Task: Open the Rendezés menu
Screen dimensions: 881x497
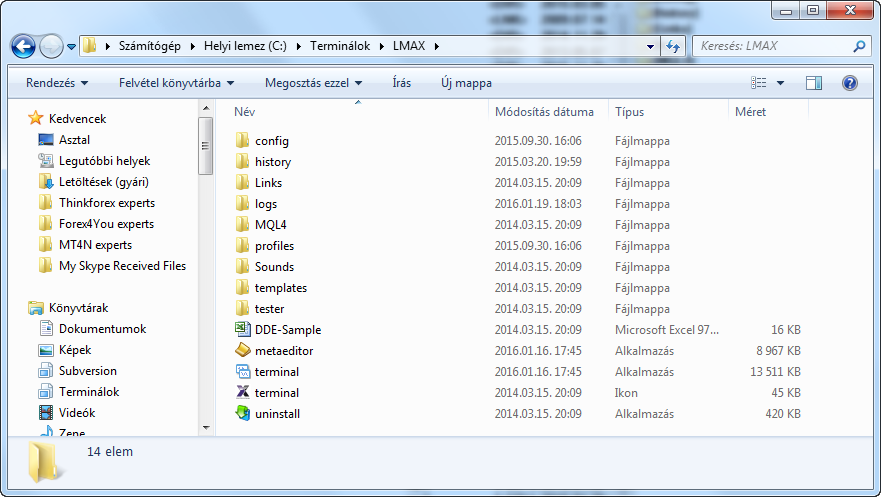Action: click(x=57, y=83)
